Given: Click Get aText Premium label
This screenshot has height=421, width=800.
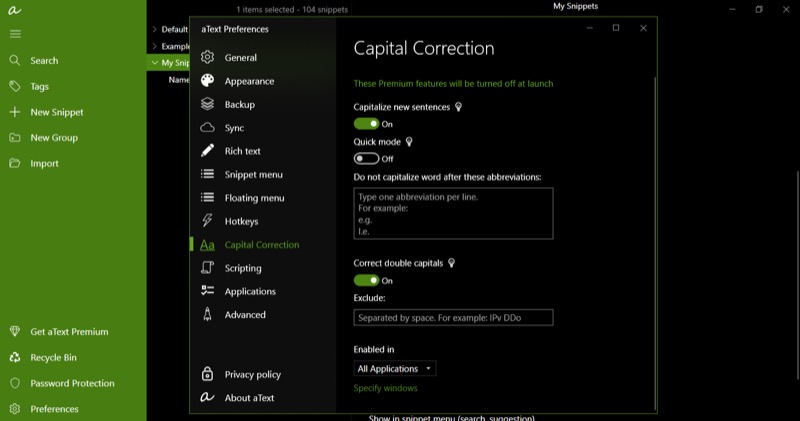Looking at the screenshot, I should [69, 332].
